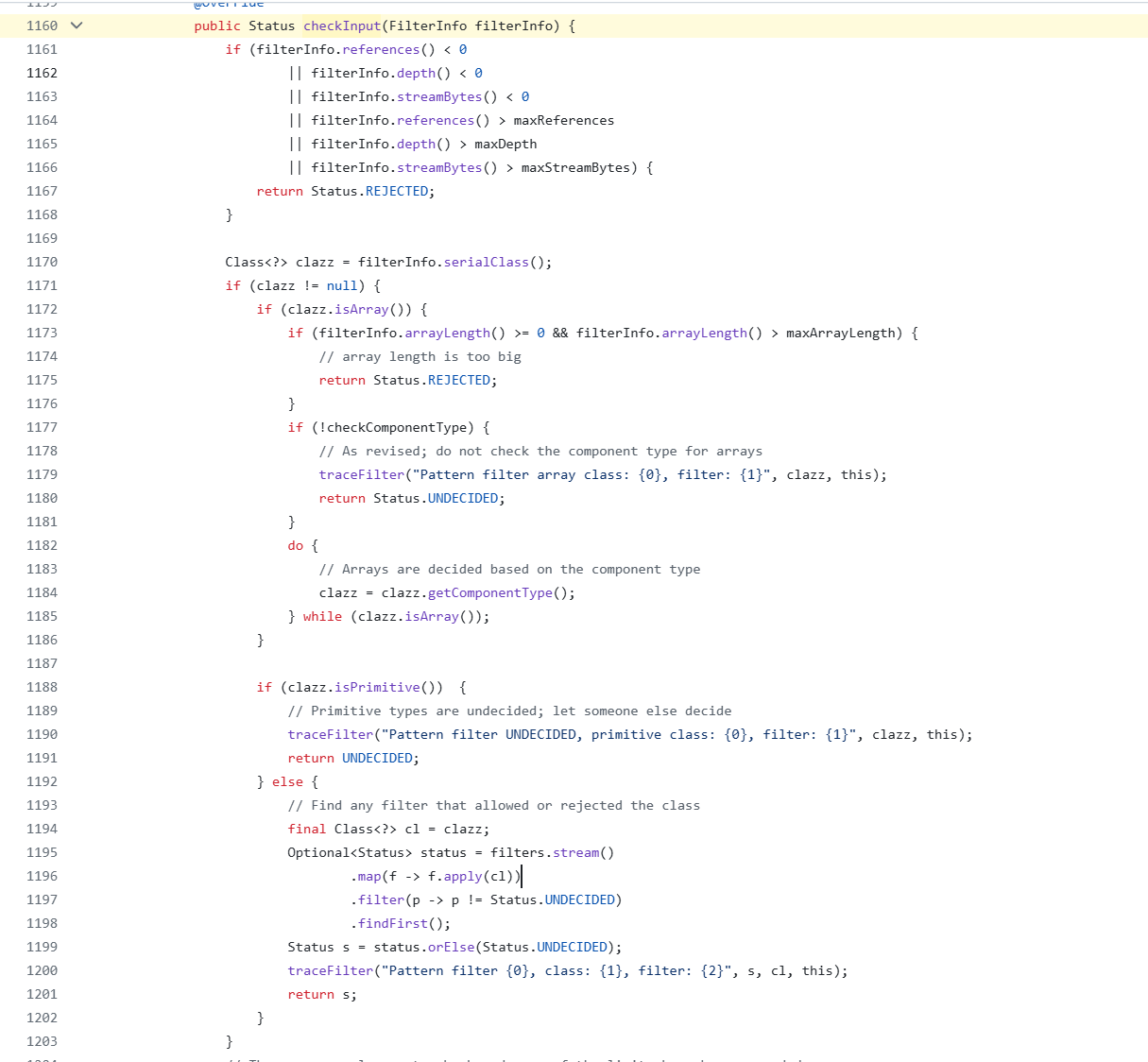Screen dimensions: 1148x1062
Task: Click the while keyword on line 1185
Action: 322,616
